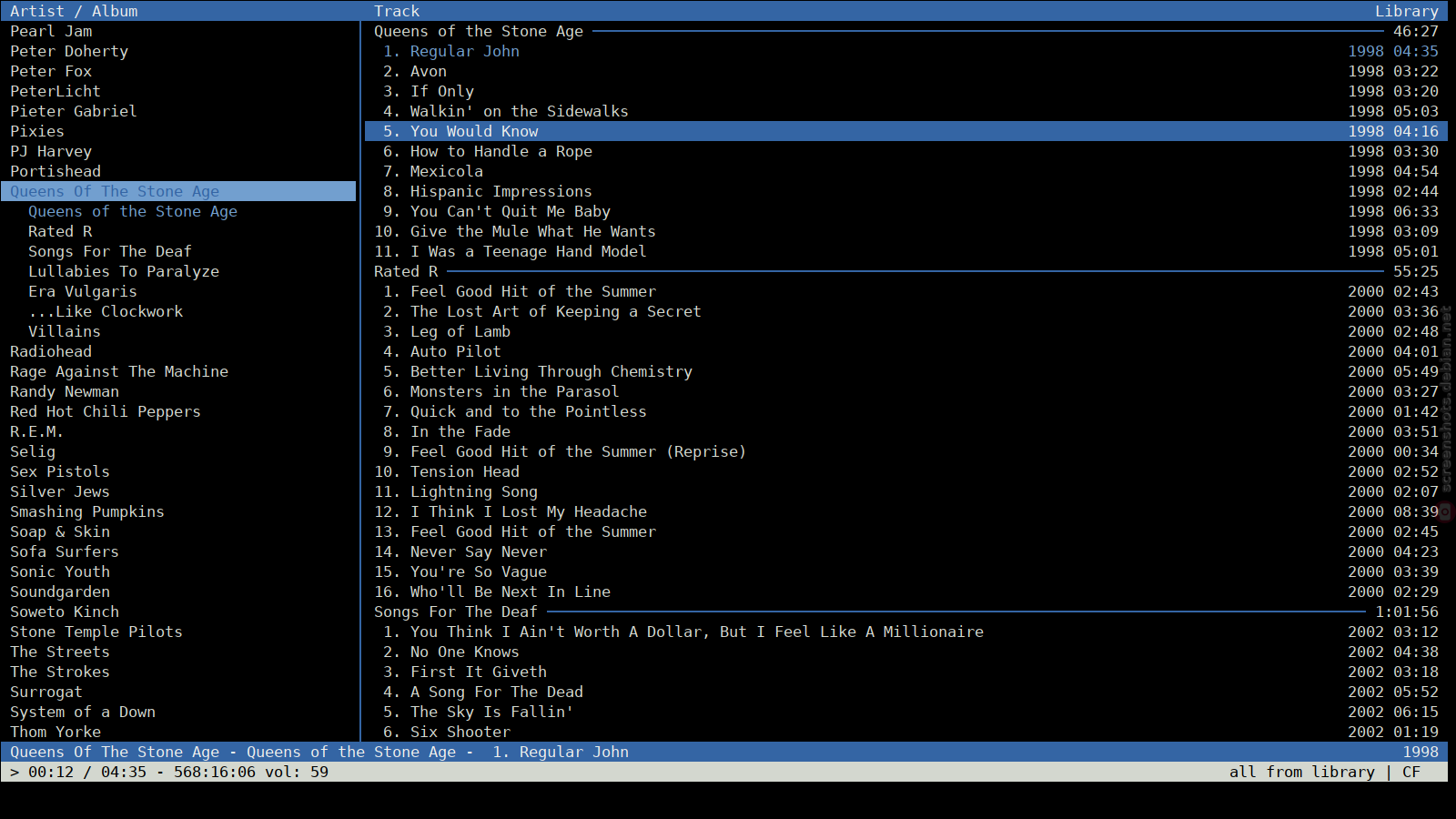The height and width of the screenshot is (819, 1456).
Task: Select the track Leg of Lamb
Action: coord(906,331)
